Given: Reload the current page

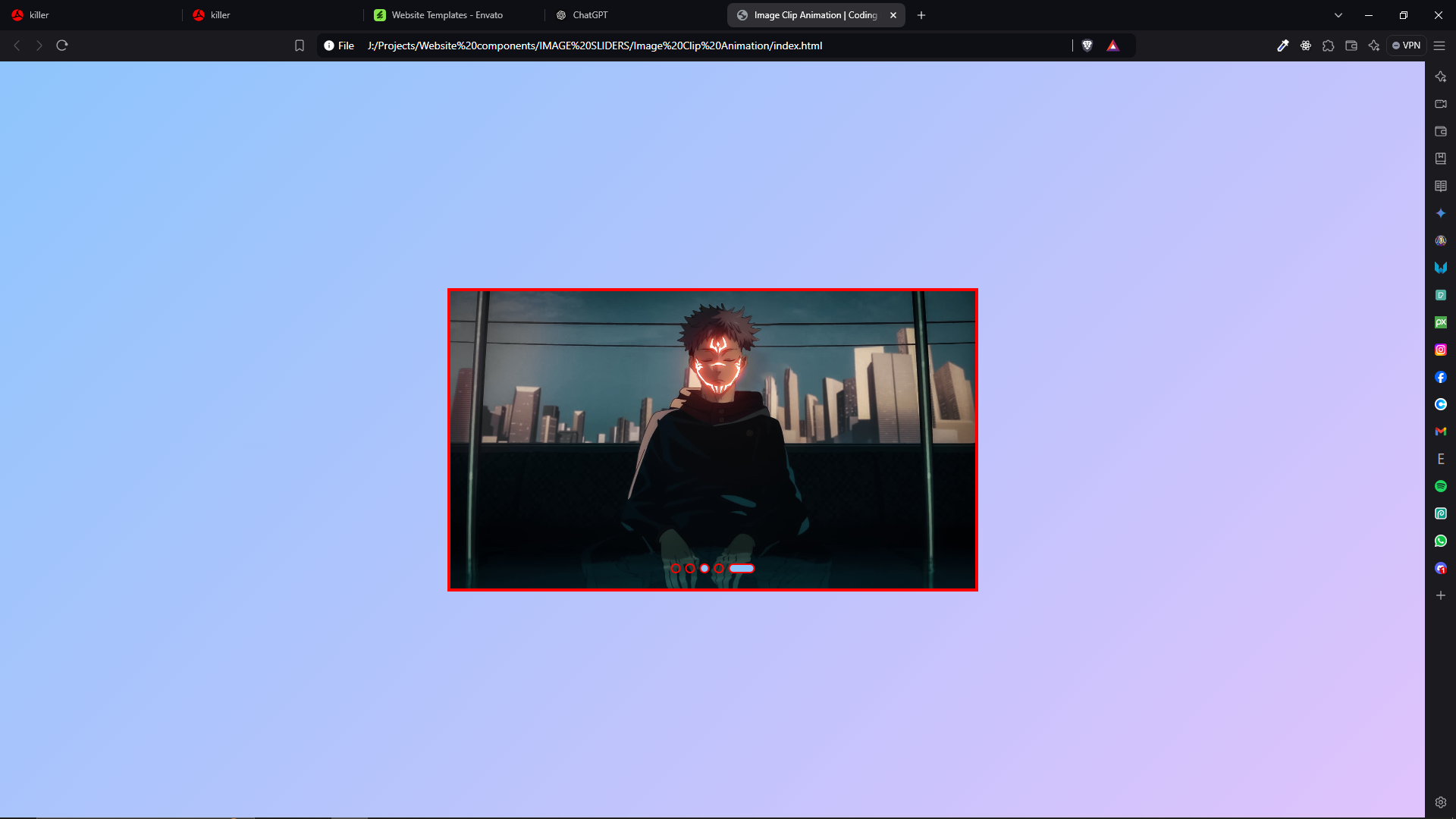Looking at the screenshot, I should pyautogui.click(x=62, y=45).
